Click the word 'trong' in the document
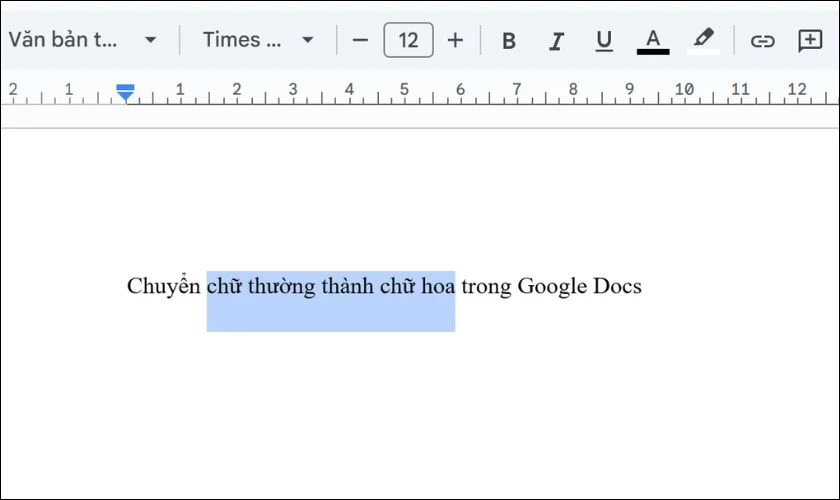840x500 pixels. click(486, 287)
